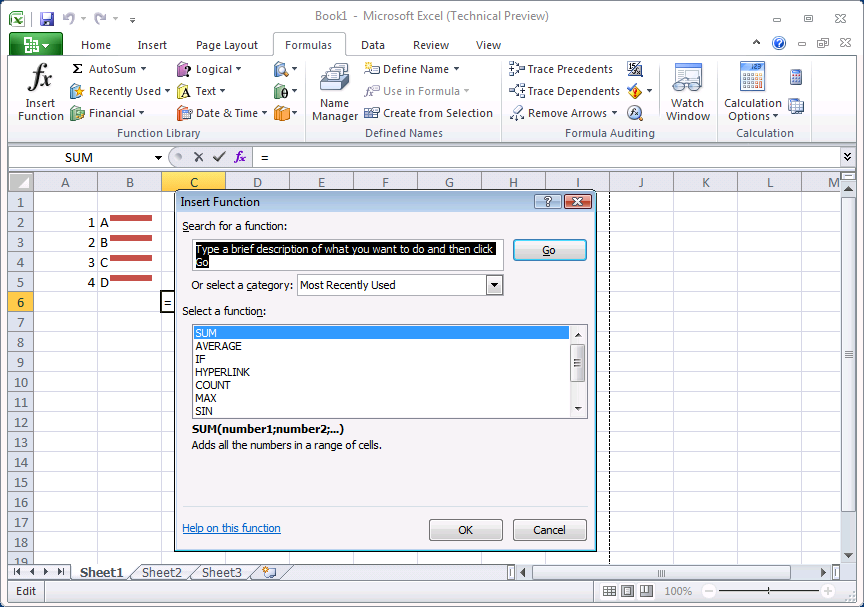Open Recently Used functions list
This screenshot has width=864, height=607.
coord(120,91)
